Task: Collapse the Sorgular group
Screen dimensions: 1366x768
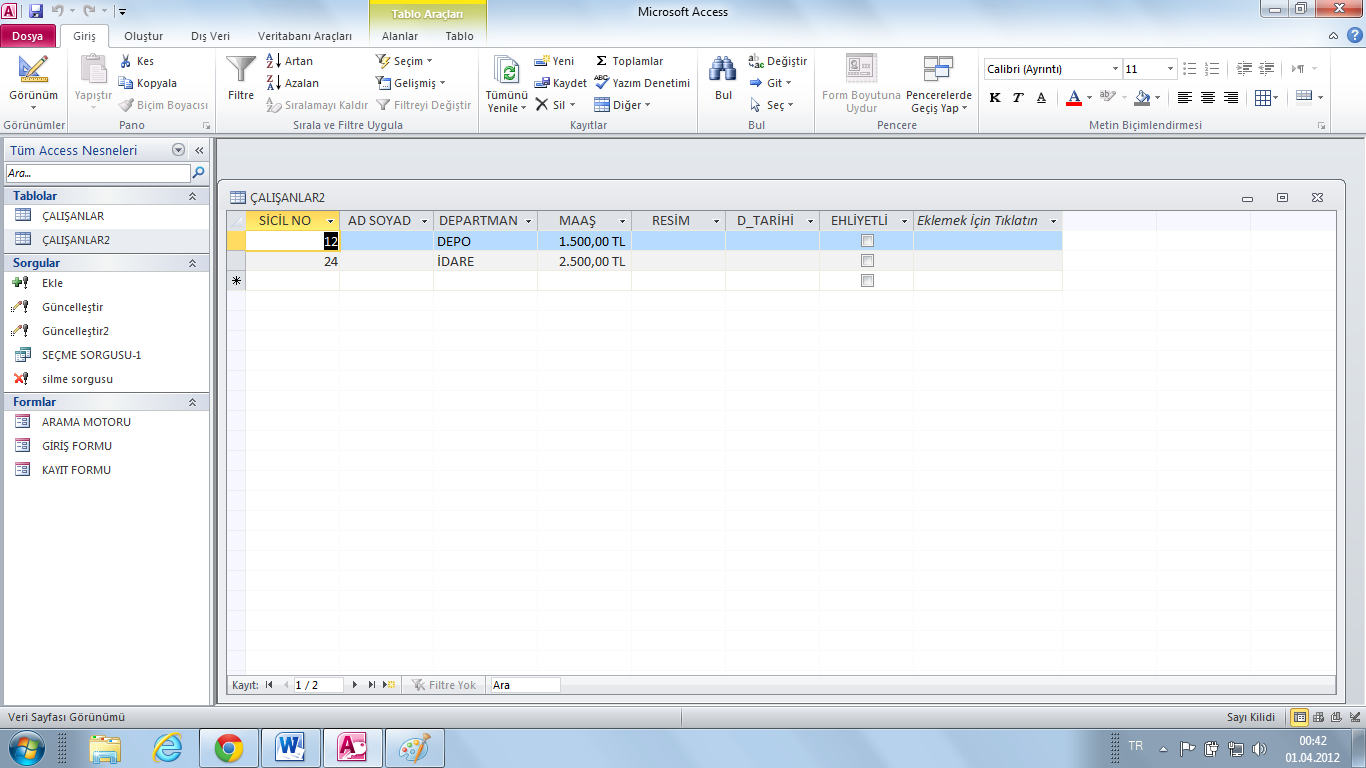Action: click(x=192, y=263)
